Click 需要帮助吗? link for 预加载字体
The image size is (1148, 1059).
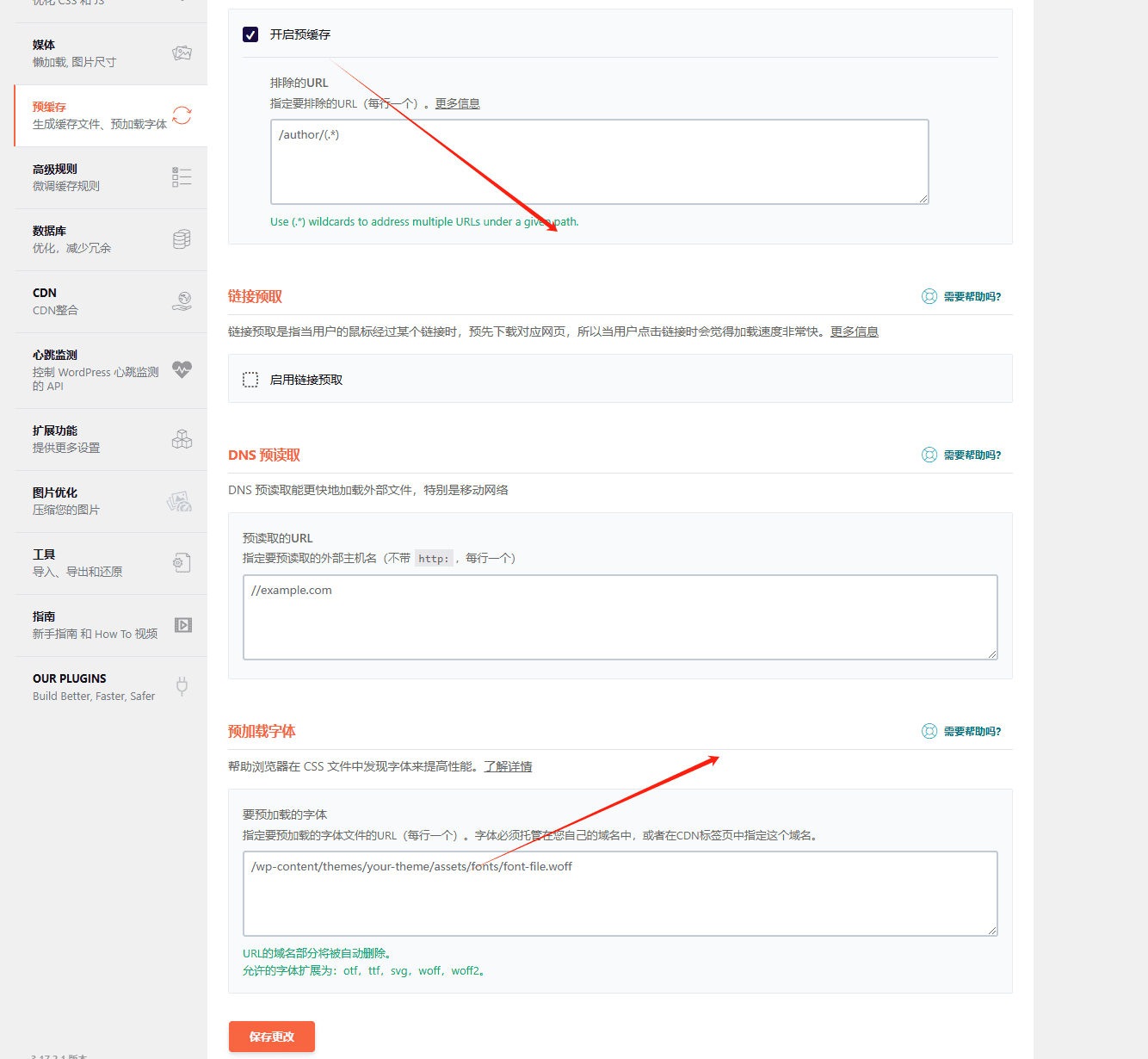click(972, 731)
